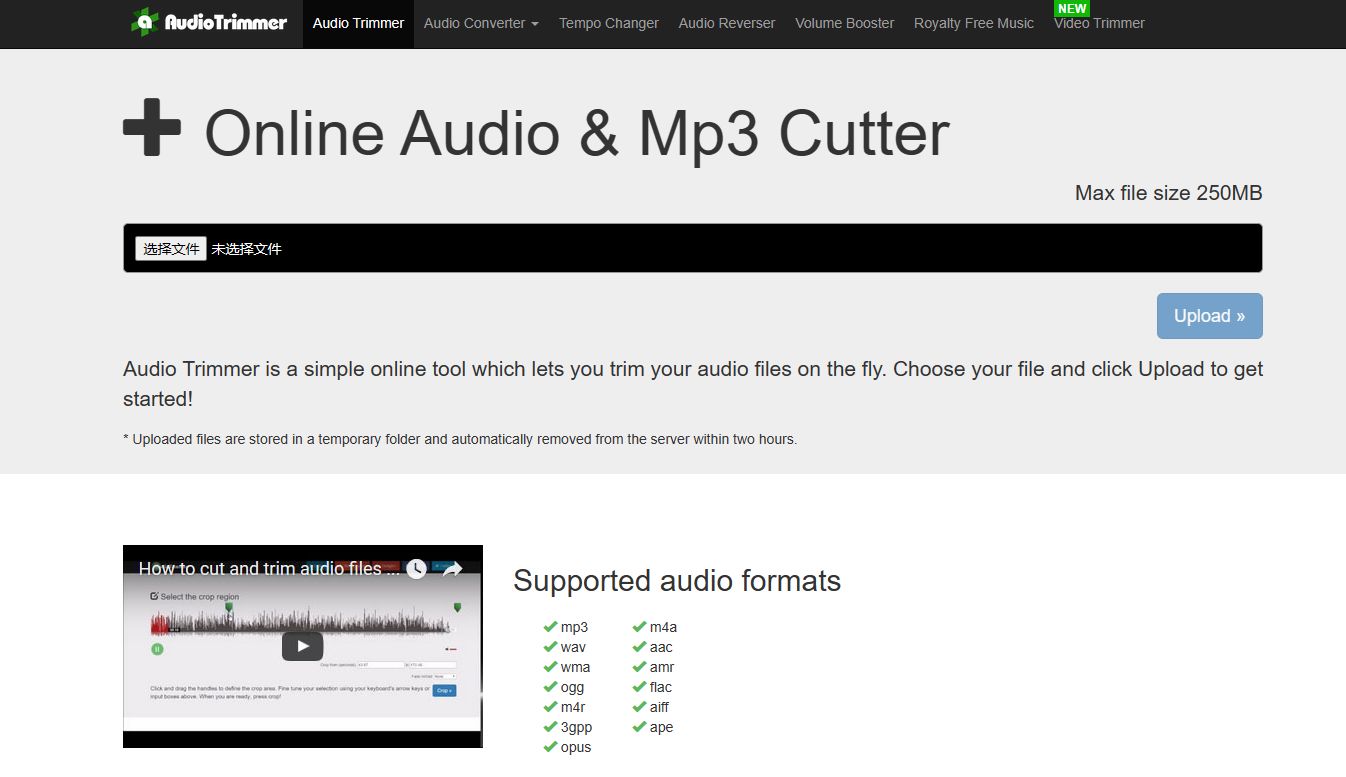The height and width of the screenshot is (777, 1346).
Task: Click the green checkmark beside opus
Action: 550,747
